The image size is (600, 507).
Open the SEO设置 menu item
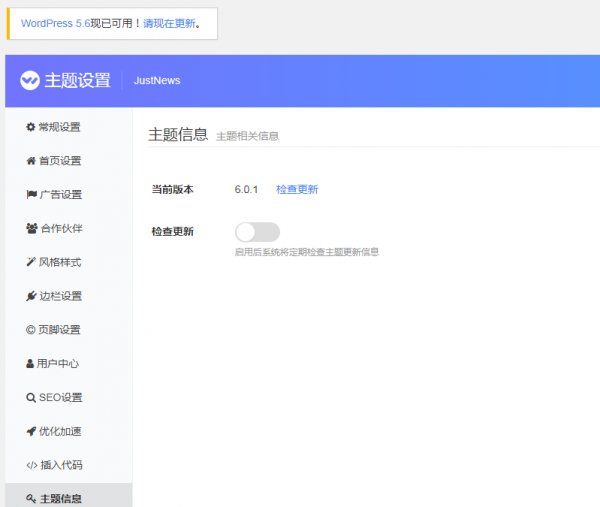[60, 398]
